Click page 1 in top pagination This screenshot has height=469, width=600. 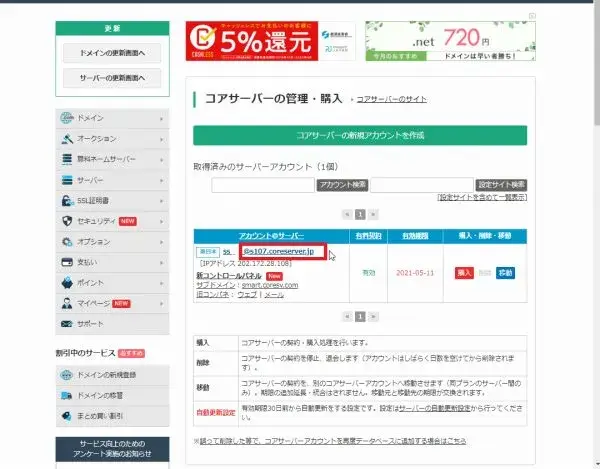[360, 214]
